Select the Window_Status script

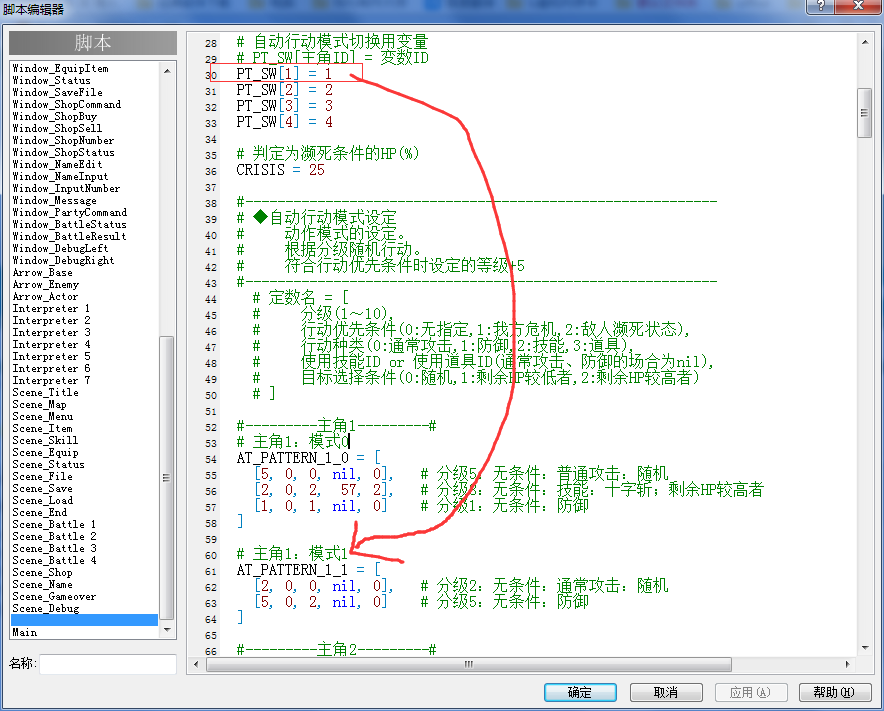51,81
